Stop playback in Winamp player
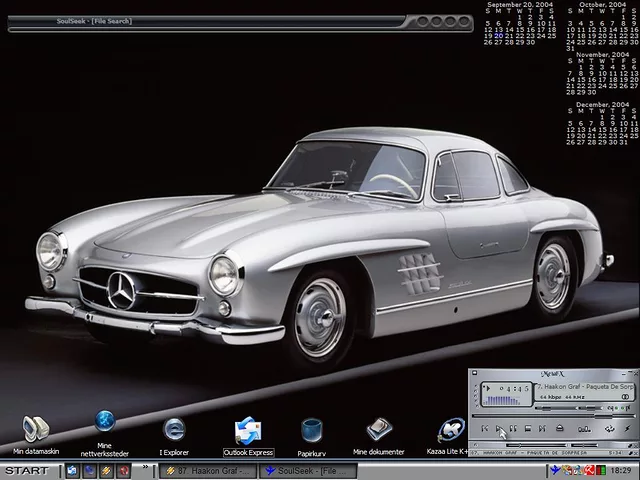Viewport: 640px width, 480px height. tap(528, 429)
